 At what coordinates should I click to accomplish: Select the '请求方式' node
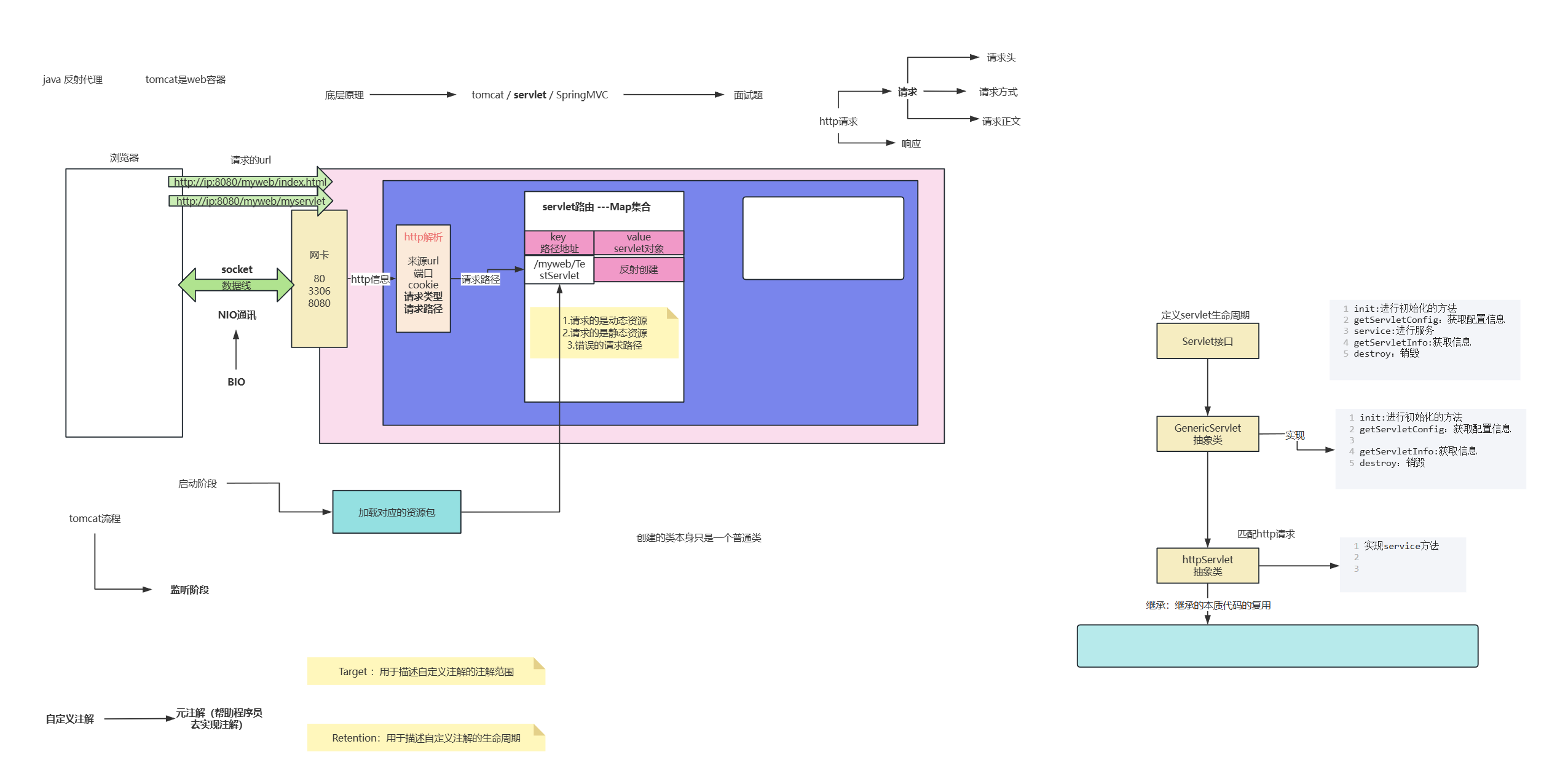tap(998, 92)
